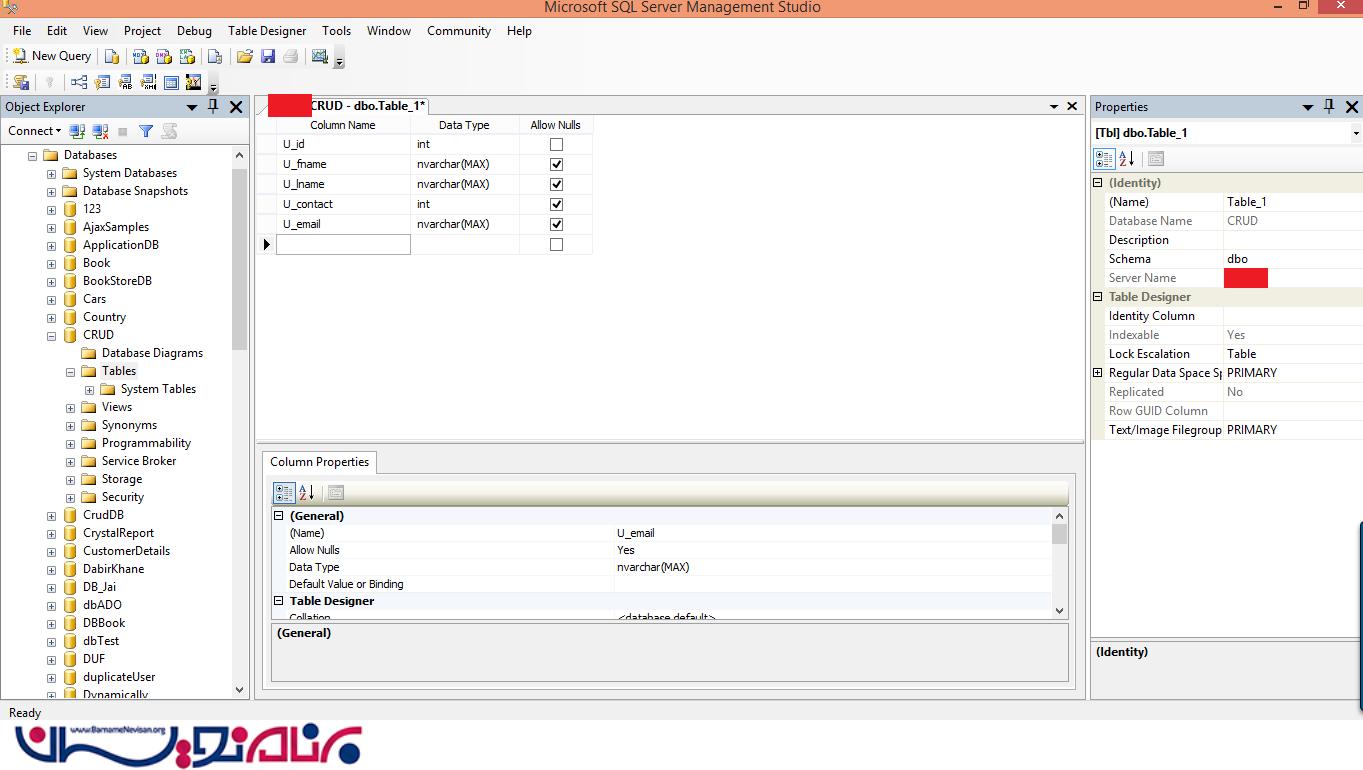Click the Open File folder icon
The height and width of the screenshot is (770, 1363).
245,57
